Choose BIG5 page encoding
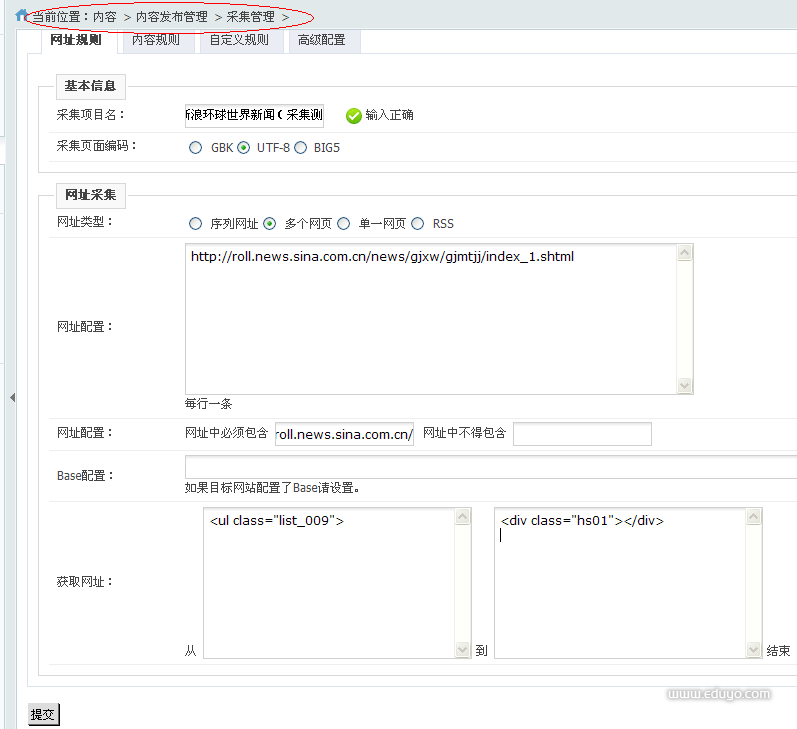 (x=300, y=147)
